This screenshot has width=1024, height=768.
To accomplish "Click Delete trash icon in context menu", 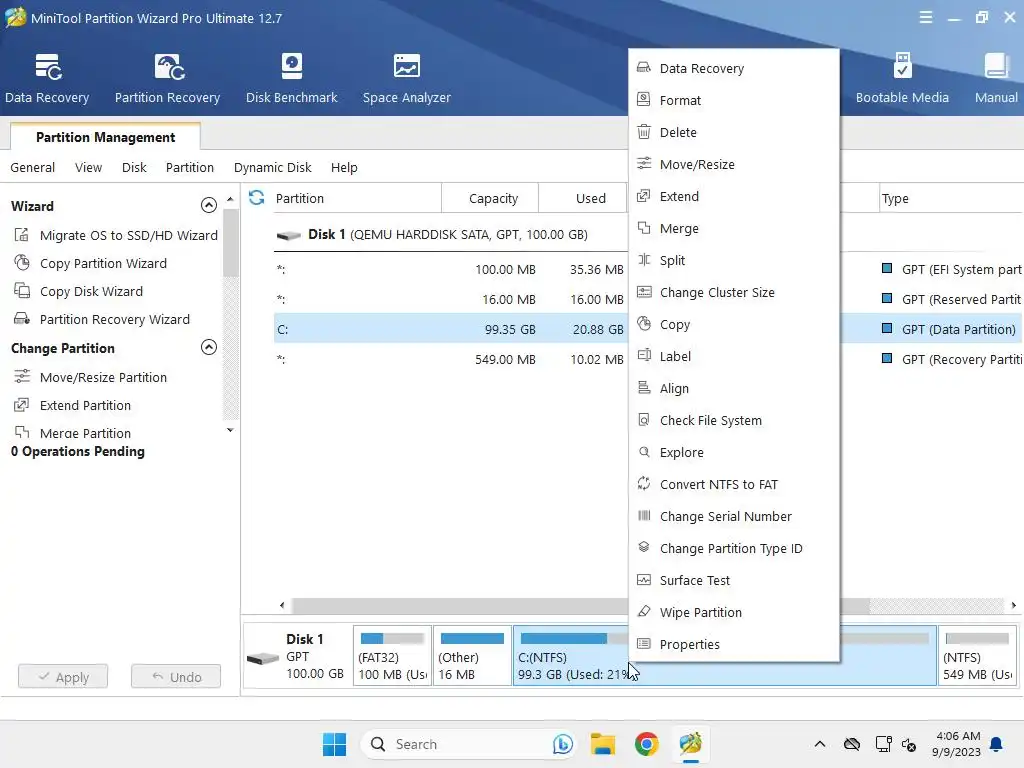I will [644, 131].
